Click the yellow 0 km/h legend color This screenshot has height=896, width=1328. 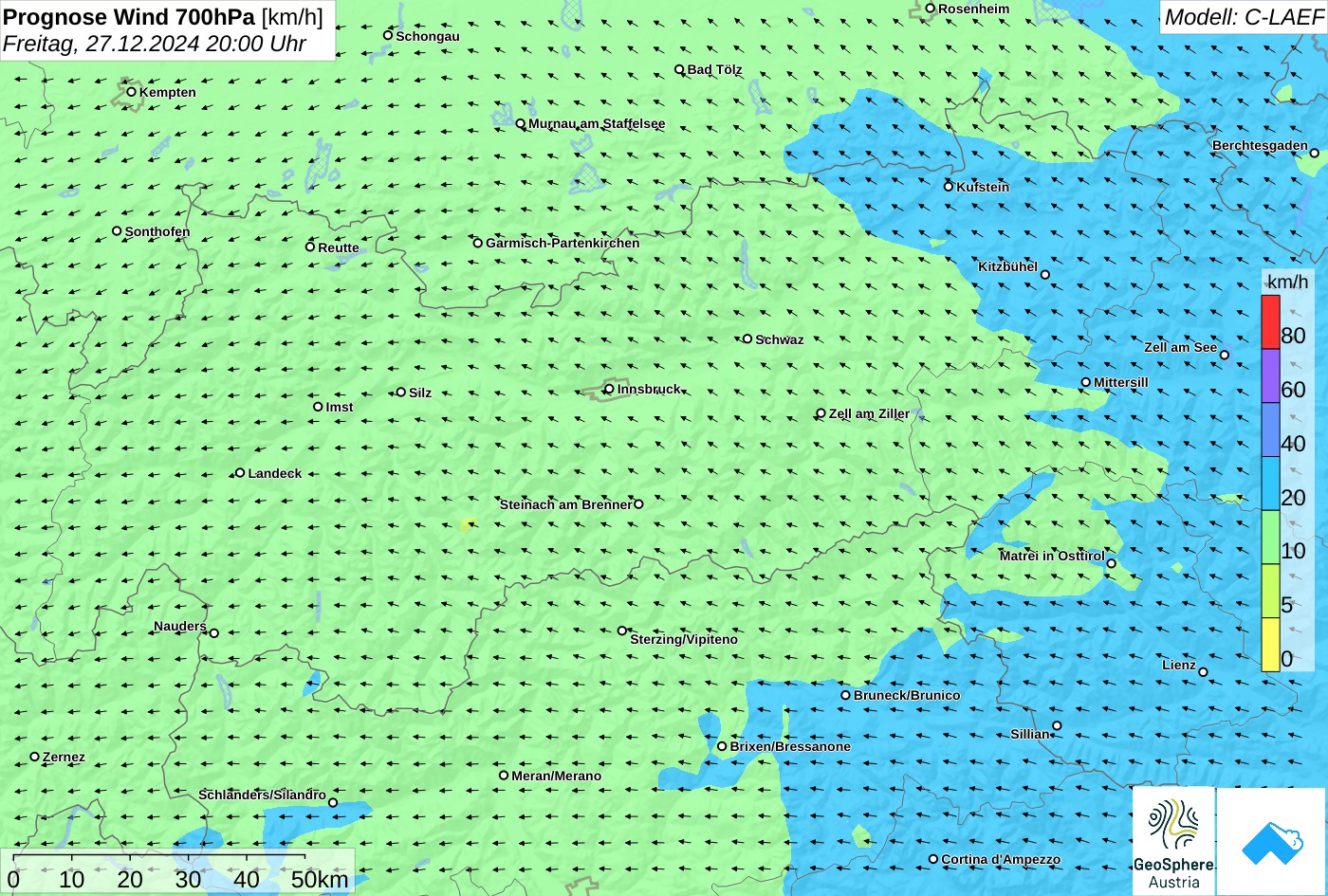coord(1270,645)
